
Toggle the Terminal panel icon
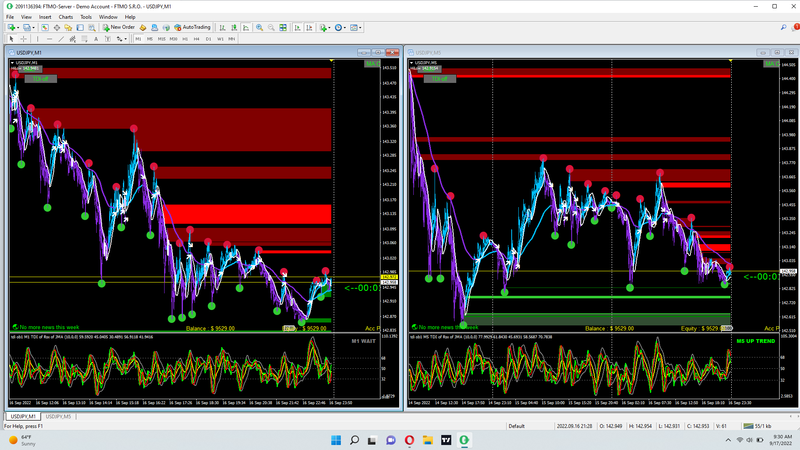pos(80,28)
